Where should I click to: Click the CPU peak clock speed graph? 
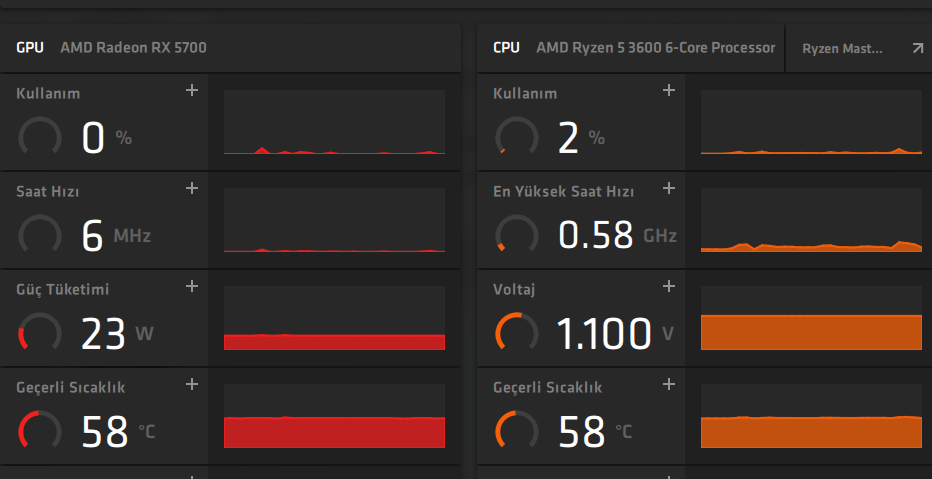[811, 220]
